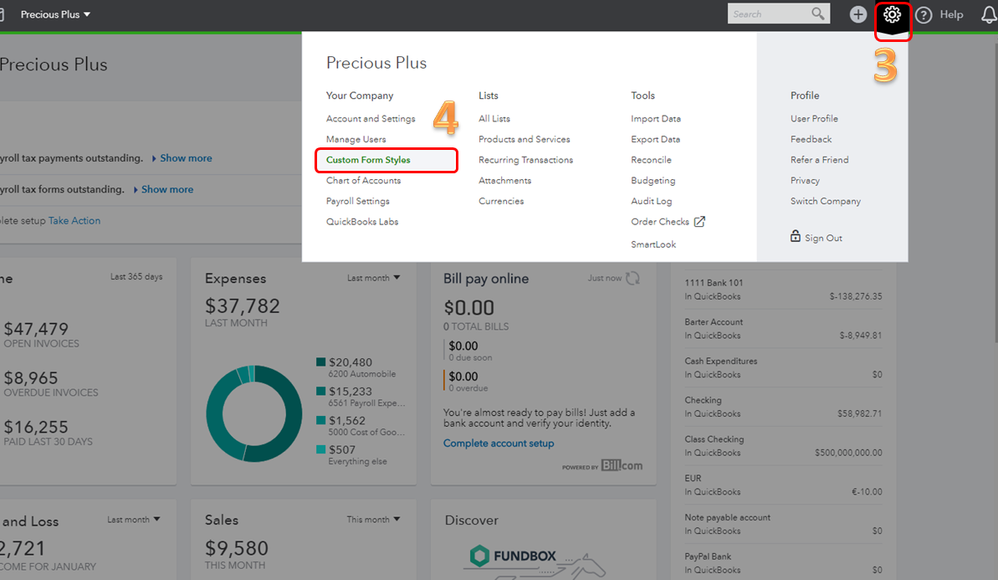This screenshot has width=998, height=580.
Task: Click Sign Out
Action: (823, 238)
